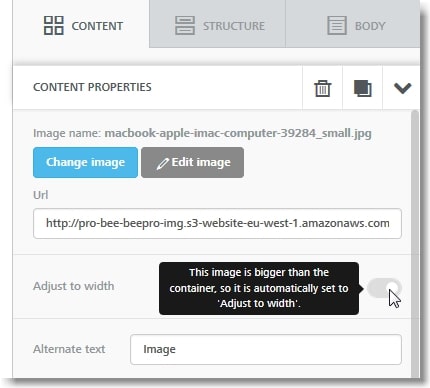Click the pencil icon in Edit image
The height and width of the screenshot is (388, 430).
click(x=162, y=163)
